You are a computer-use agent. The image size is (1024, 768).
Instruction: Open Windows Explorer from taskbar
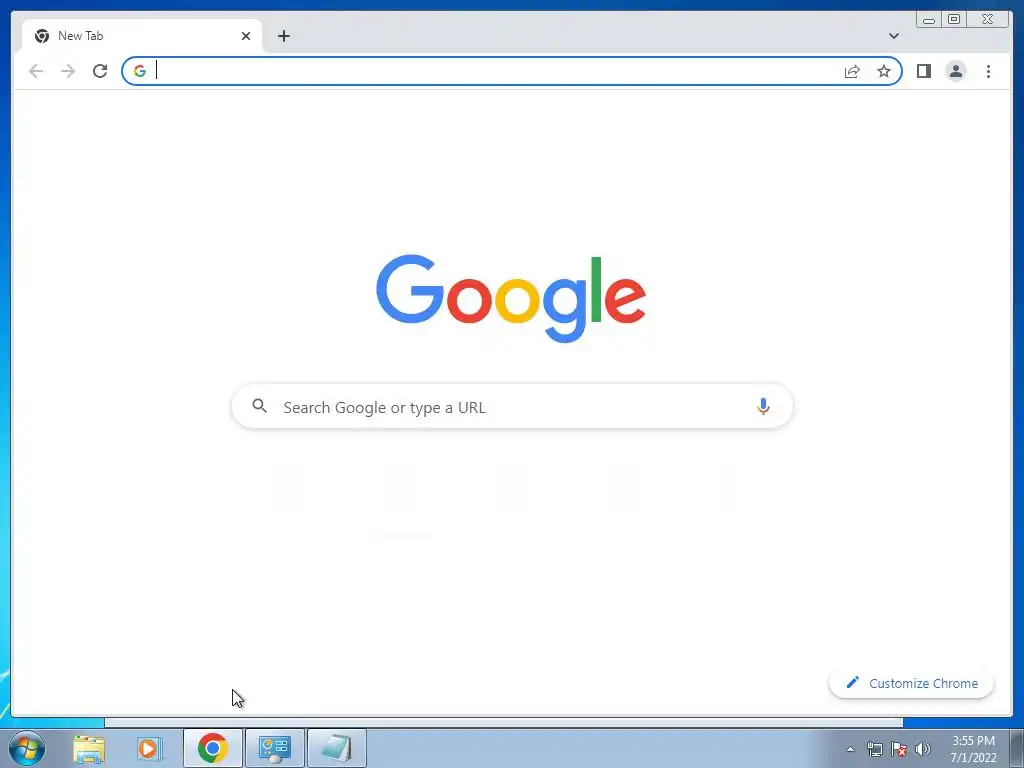[x=89, y=748]
